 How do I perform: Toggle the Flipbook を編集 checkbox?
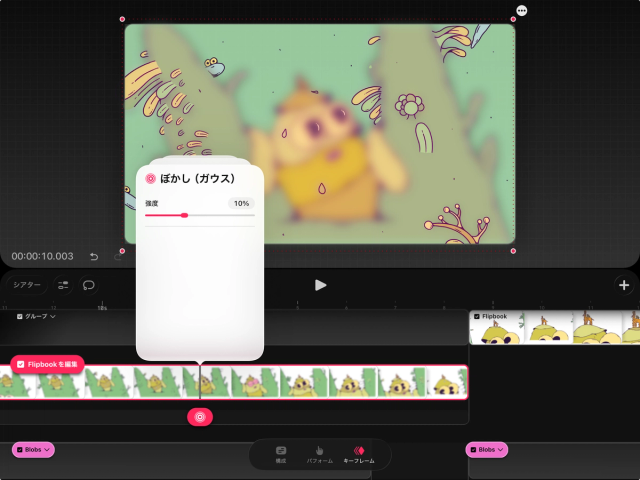point(21,364)
